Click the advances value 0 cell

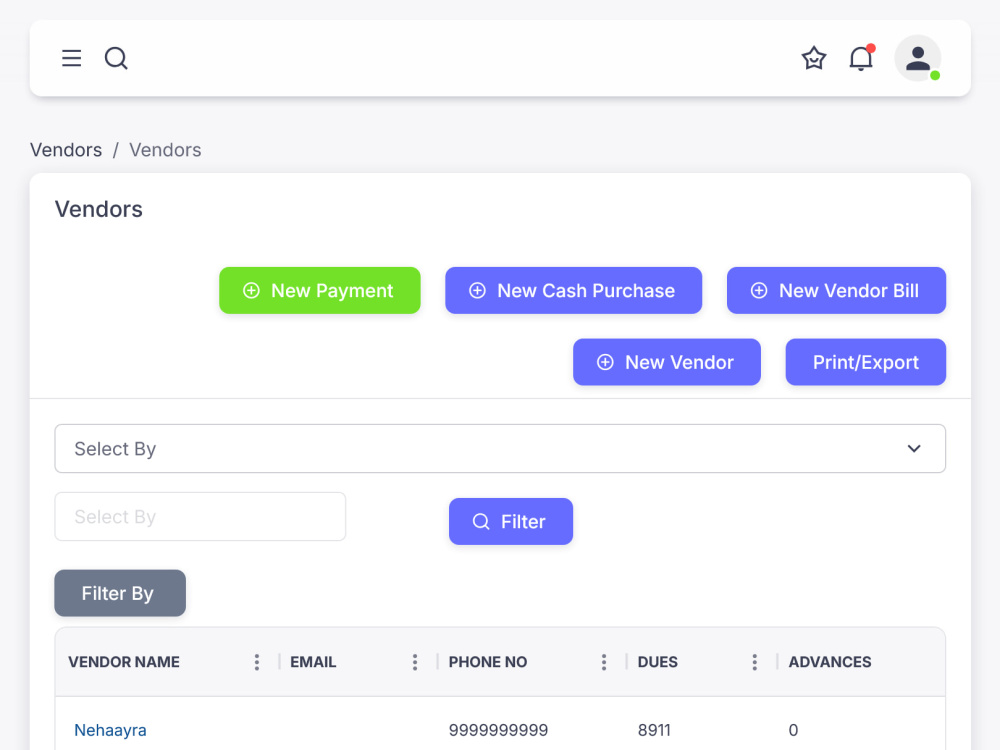pyautogui.click(x=793, y=730)
